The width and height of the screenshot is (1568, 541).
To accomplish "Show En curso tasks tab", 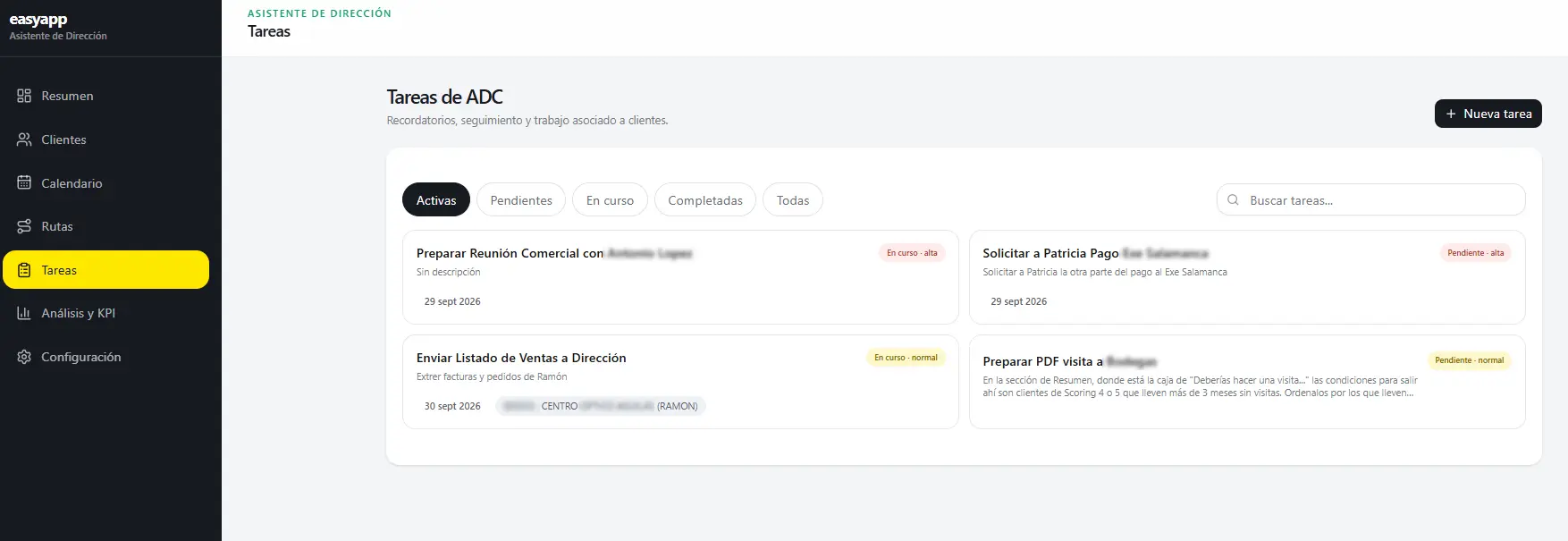I will (x=610, y=200).
